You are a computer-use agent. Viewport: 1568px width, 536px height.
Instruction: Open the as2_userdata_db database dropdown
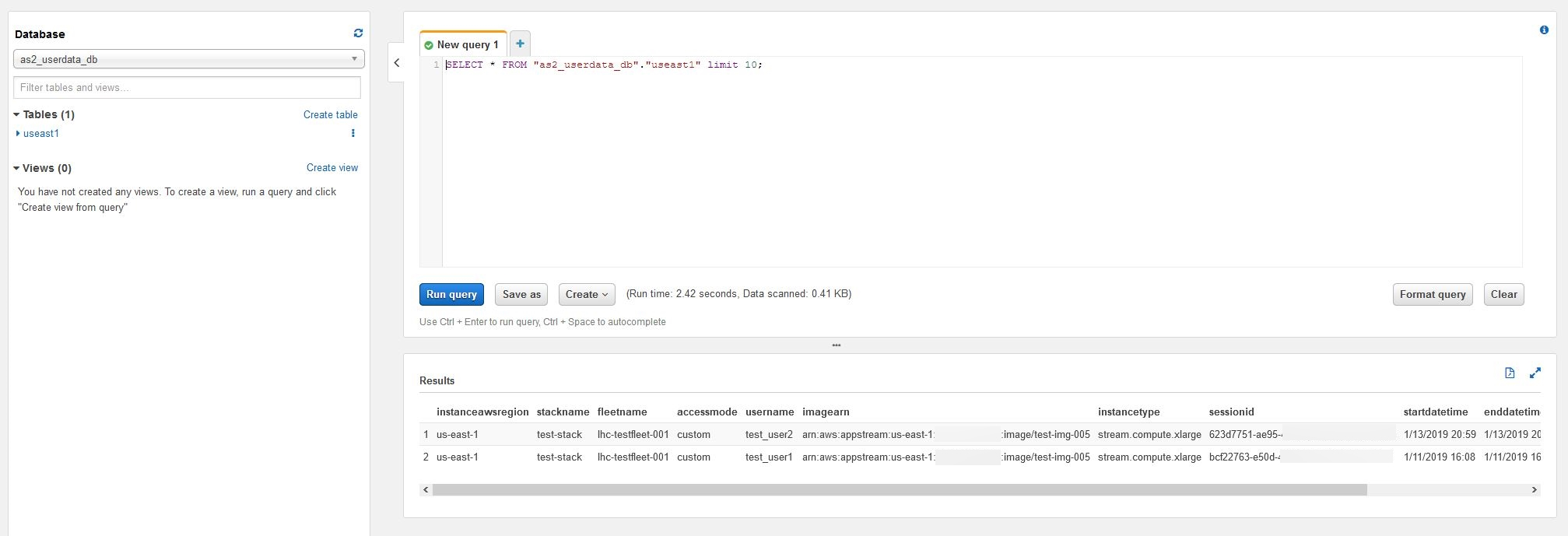coord(189,59)
